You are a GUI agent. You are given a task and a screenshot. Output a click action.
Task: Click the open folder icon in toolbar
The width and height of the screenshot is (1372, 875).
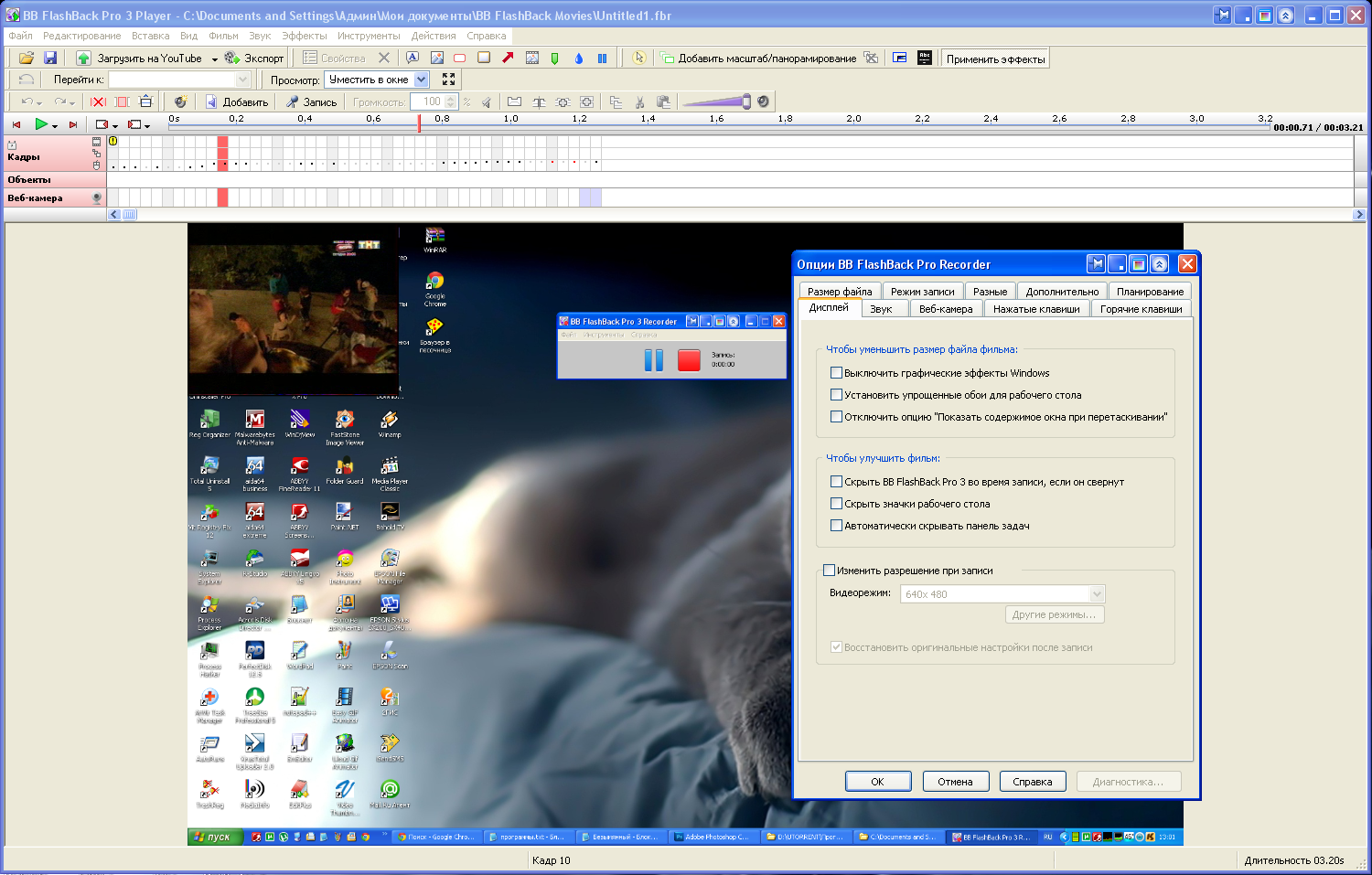(x=27, y=58)
